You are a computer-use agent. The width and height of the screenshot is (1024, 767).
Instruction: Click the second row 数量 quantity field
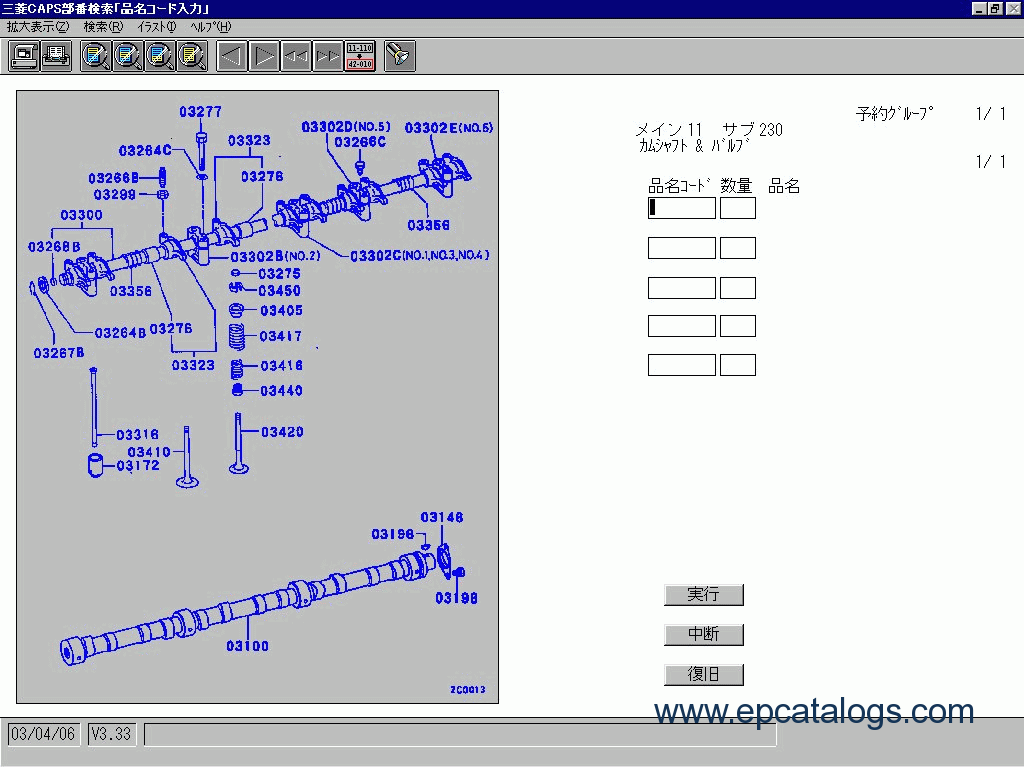pyautogui.click(x=738, y=248)
